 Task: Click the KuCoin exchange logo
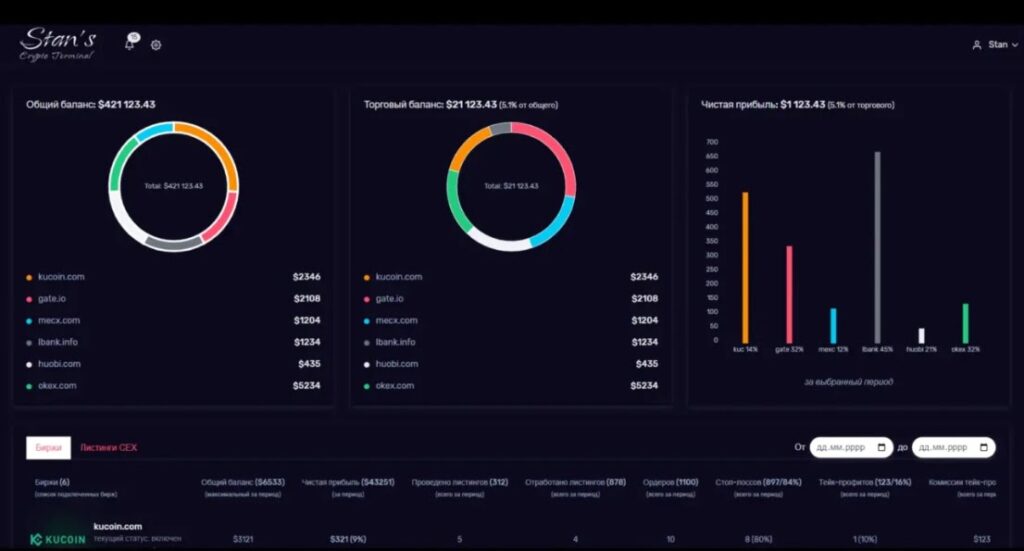click(x=57, y=539)
